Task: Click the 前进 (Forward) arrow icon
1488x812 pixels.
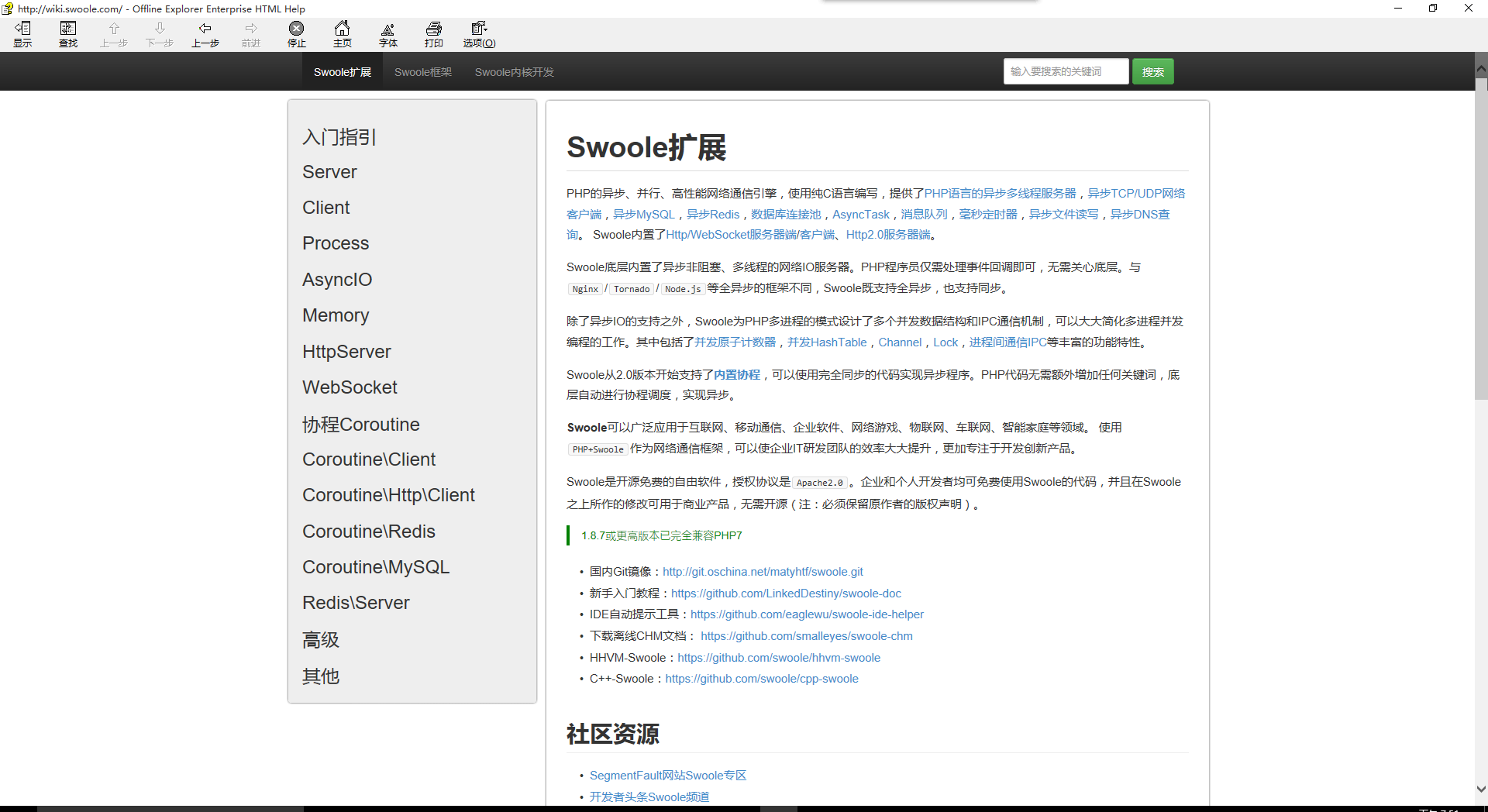Action: (x=251, y=35)
